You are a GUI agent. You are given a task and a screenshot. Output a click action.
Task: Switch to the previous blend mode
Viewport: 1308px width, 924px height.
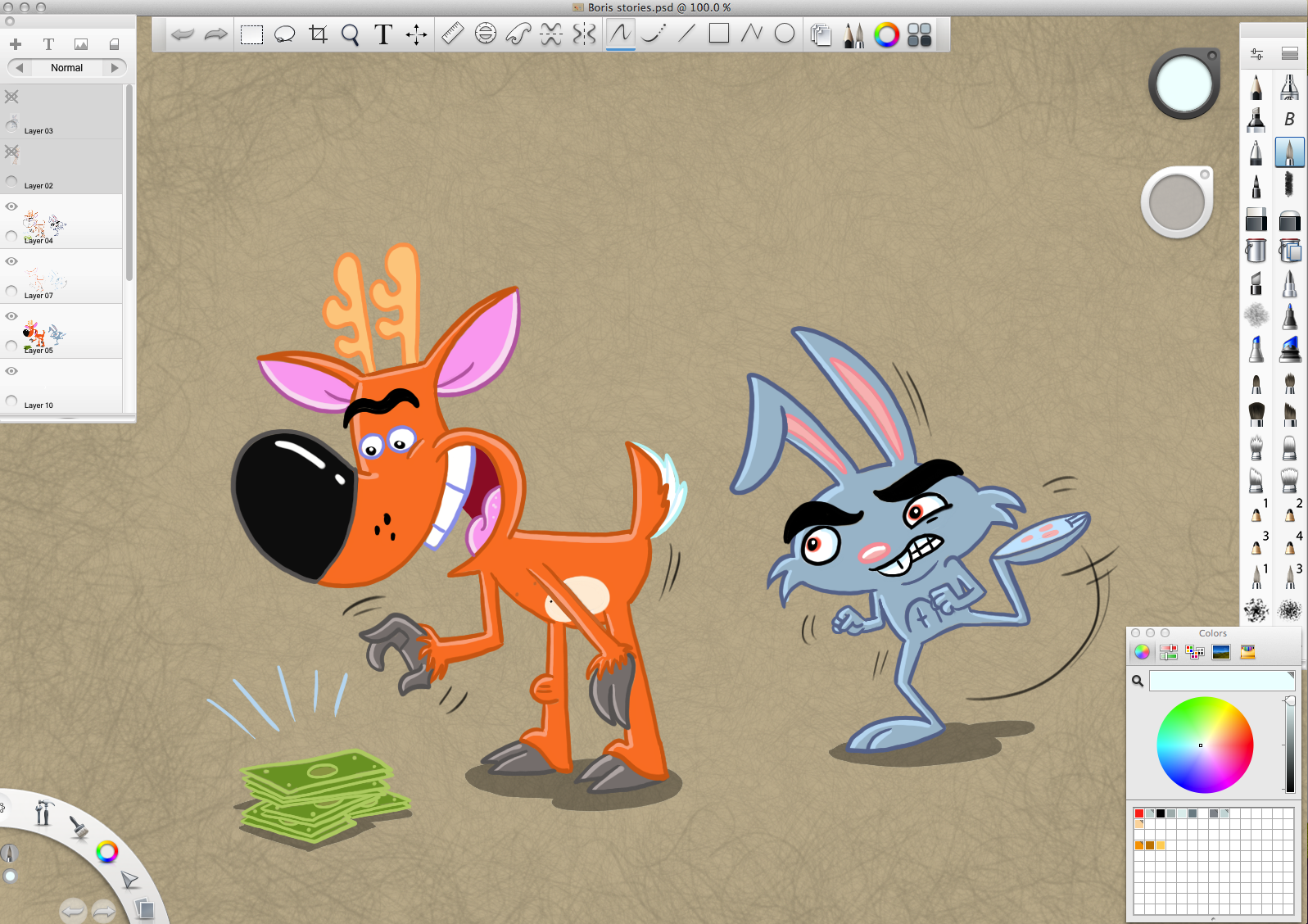coord(19,68)
